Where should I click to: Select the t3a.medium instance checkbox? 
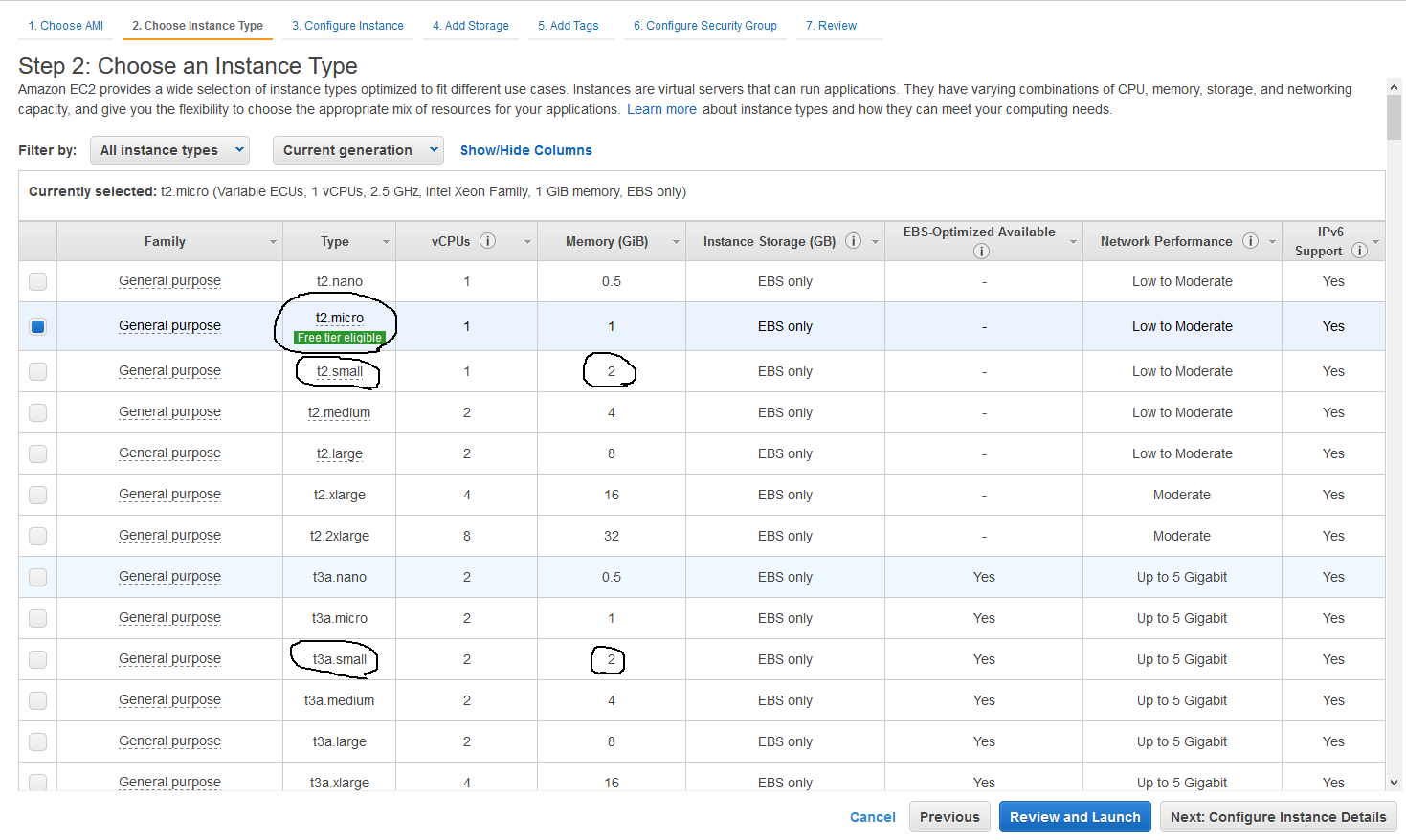pos(37,700)
